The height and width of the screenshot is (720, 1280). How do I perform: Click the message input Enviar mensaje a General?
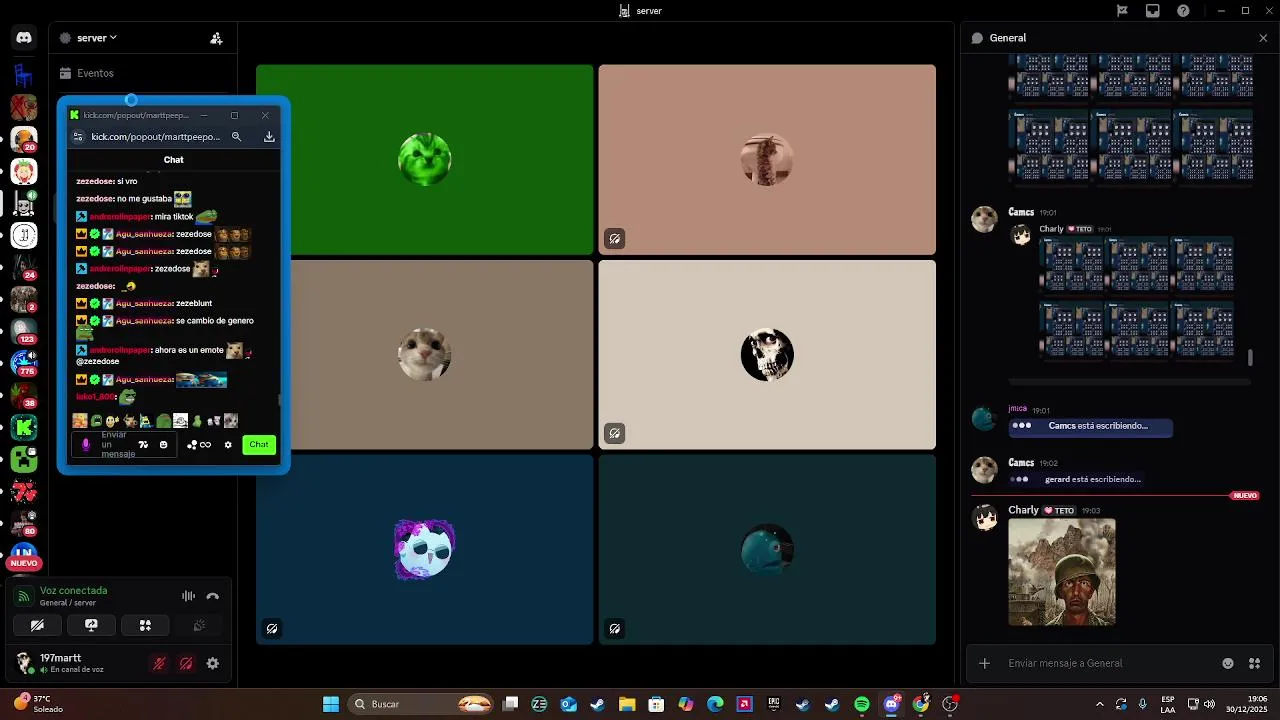pyautogui.click(x=1110, y=663)
